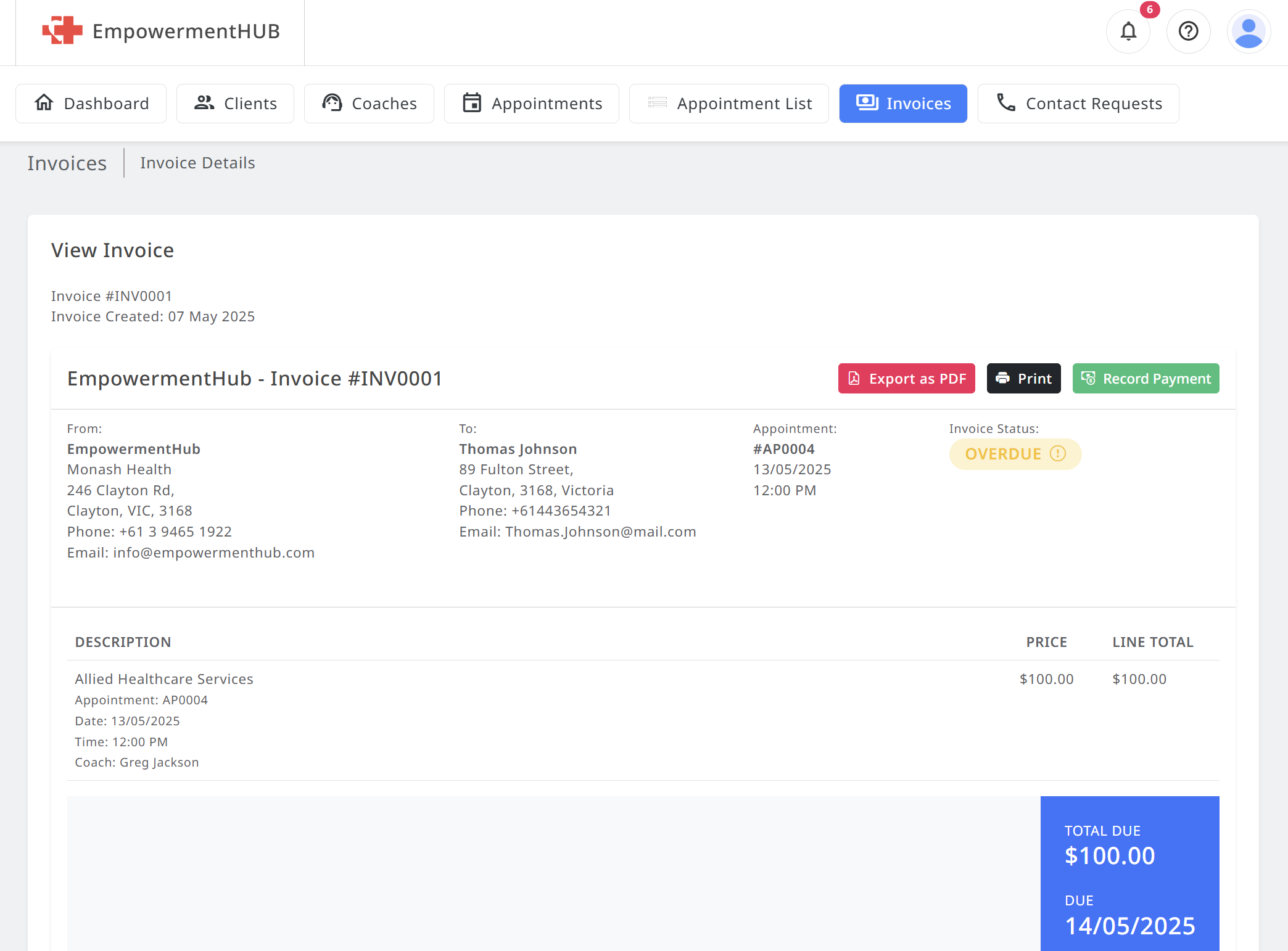Select the home icon on Dashboard tab

click(x=44, y=103)
